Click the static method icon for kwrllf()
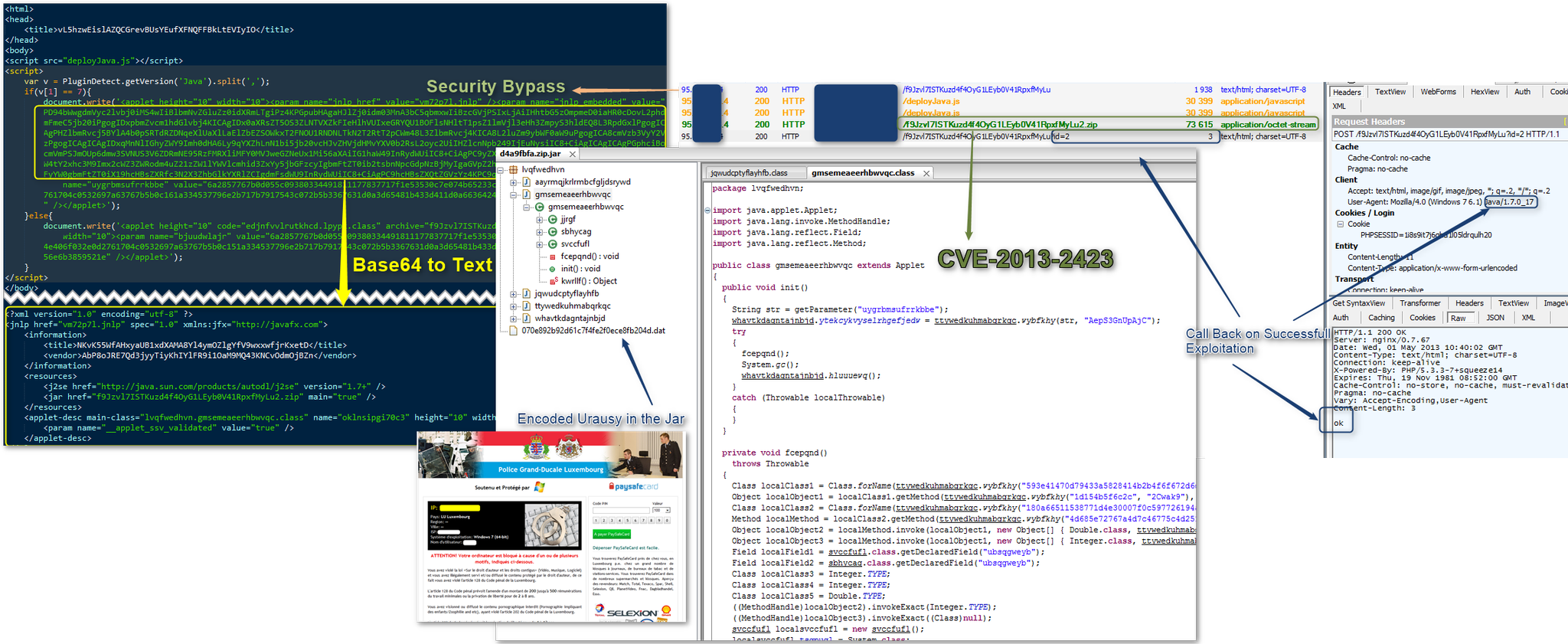The width and height of the screenshot is (1568, 644). point(553,281)
